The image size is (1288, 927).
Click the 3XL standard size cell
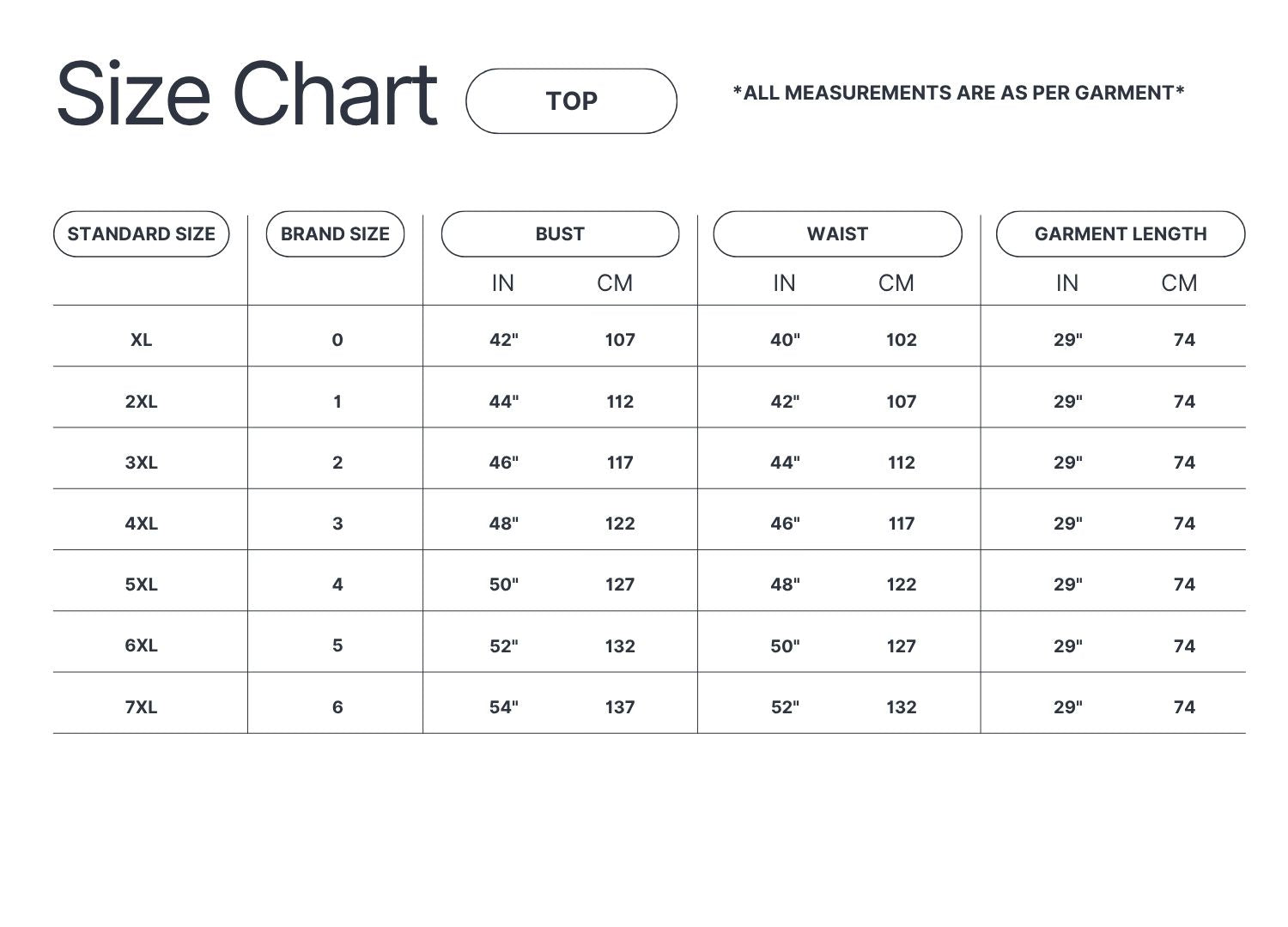pos(142,463)
